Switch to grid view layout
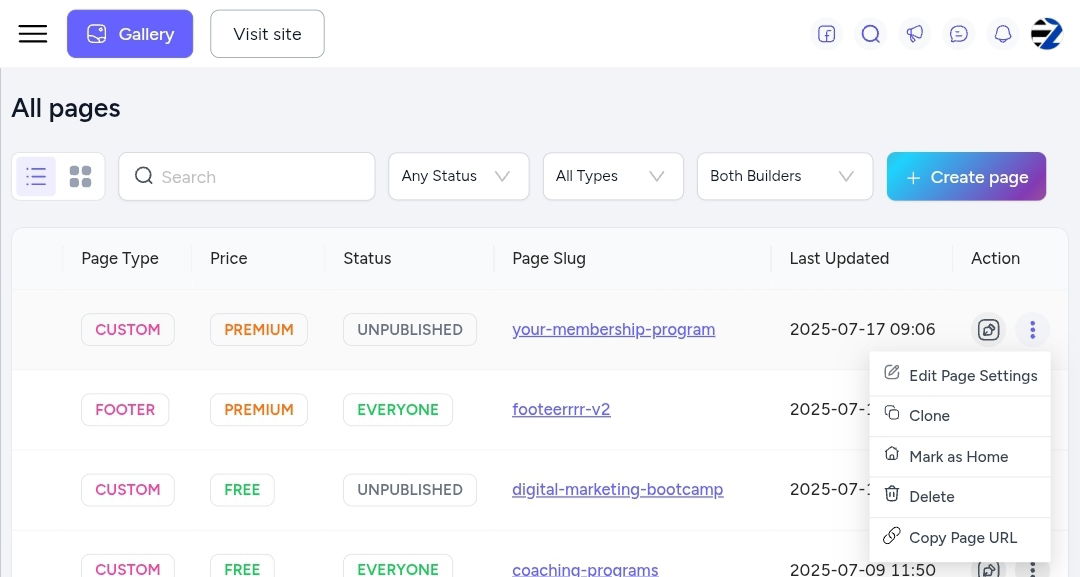The width and height of the screenshot is (1080, 577). point(81,176)
